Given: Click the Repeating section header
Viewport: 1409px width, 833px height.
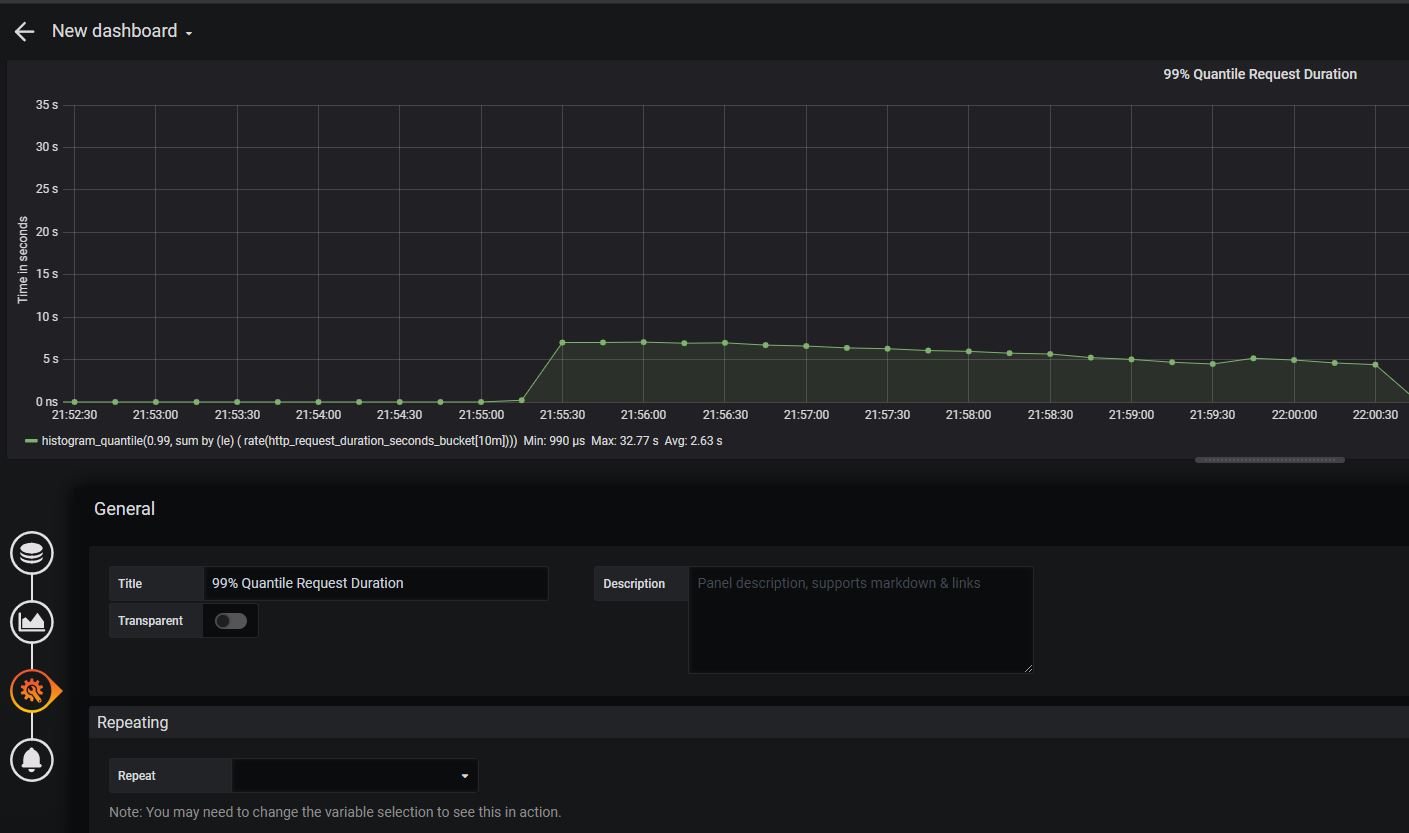Looking at the screenshot, I should point(133,723).
